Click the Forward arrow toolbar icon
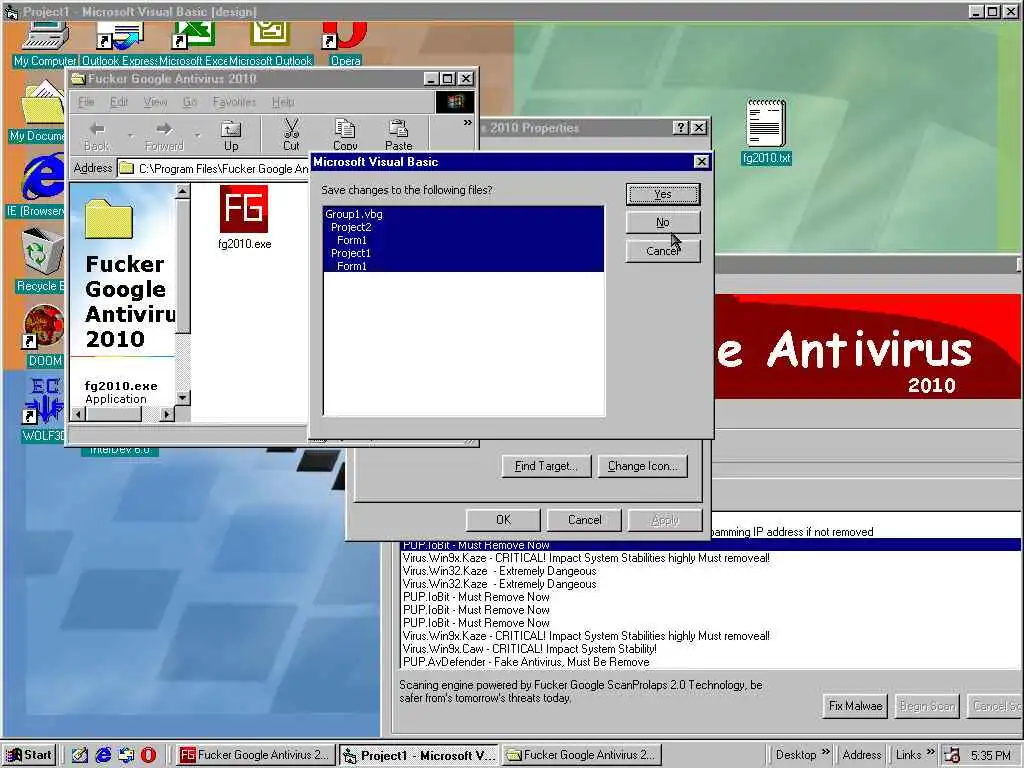 164,135
